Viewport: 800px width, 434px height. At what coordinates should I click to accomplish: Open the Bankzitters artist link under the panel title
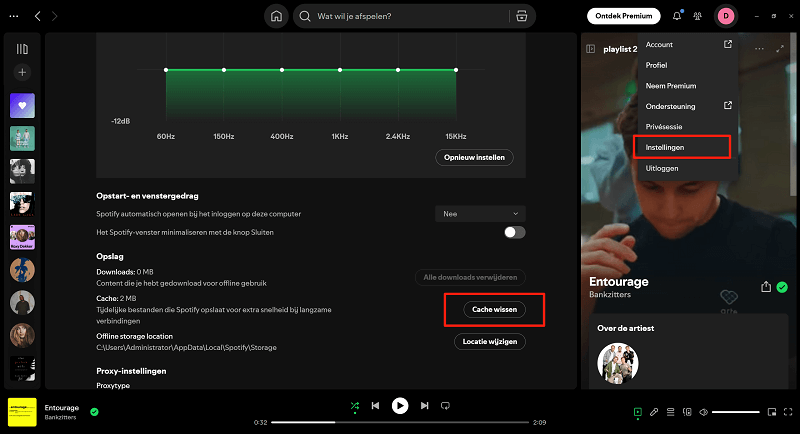point(610,294)
